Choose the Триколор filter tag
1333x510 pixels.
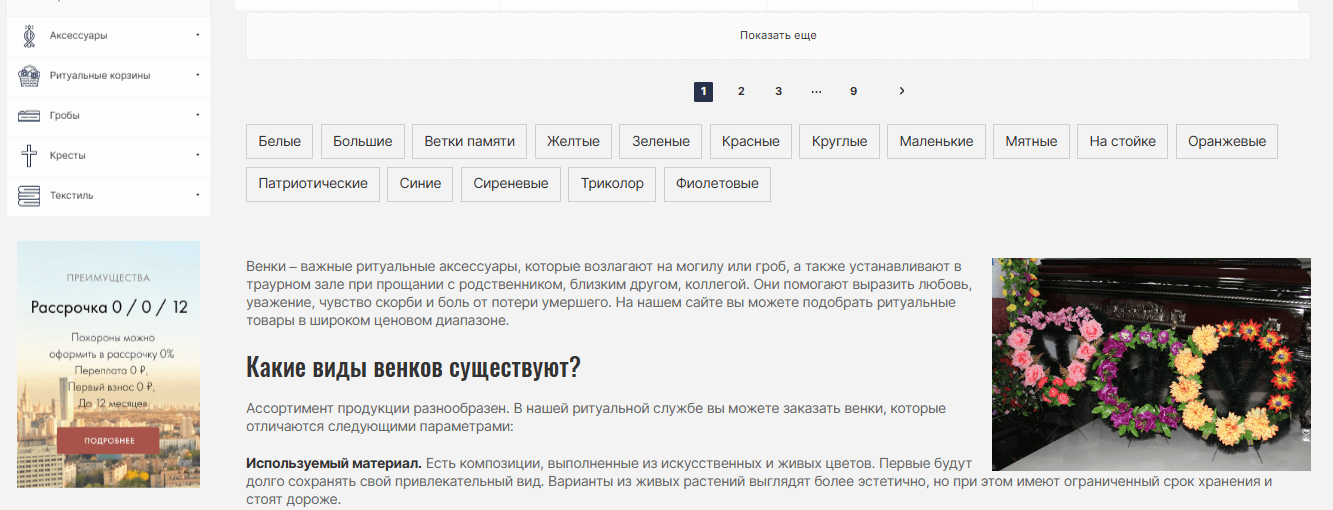click(x=612, y=184)
